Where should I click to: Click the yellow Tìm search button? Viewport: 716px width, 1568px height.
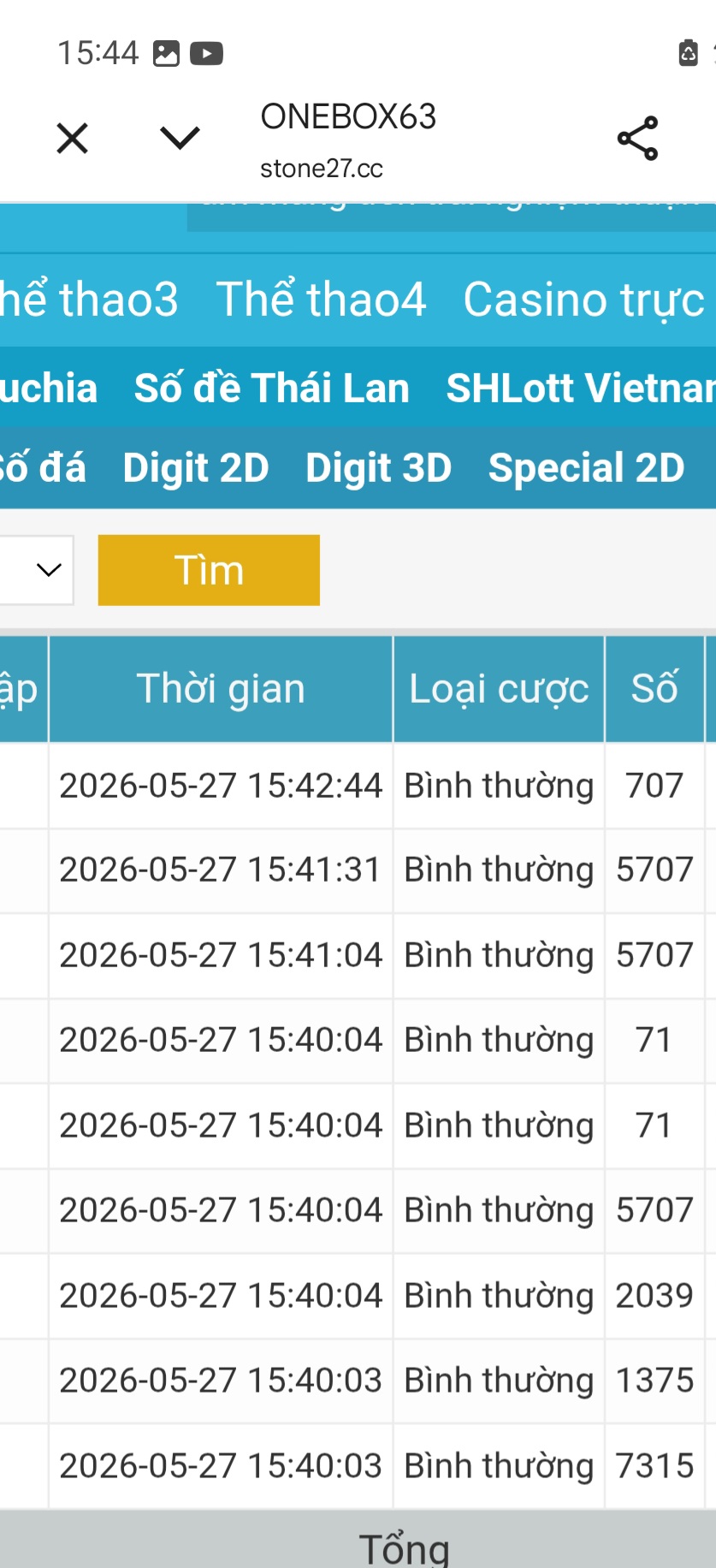pyautogui.click(x=209, y=570)
